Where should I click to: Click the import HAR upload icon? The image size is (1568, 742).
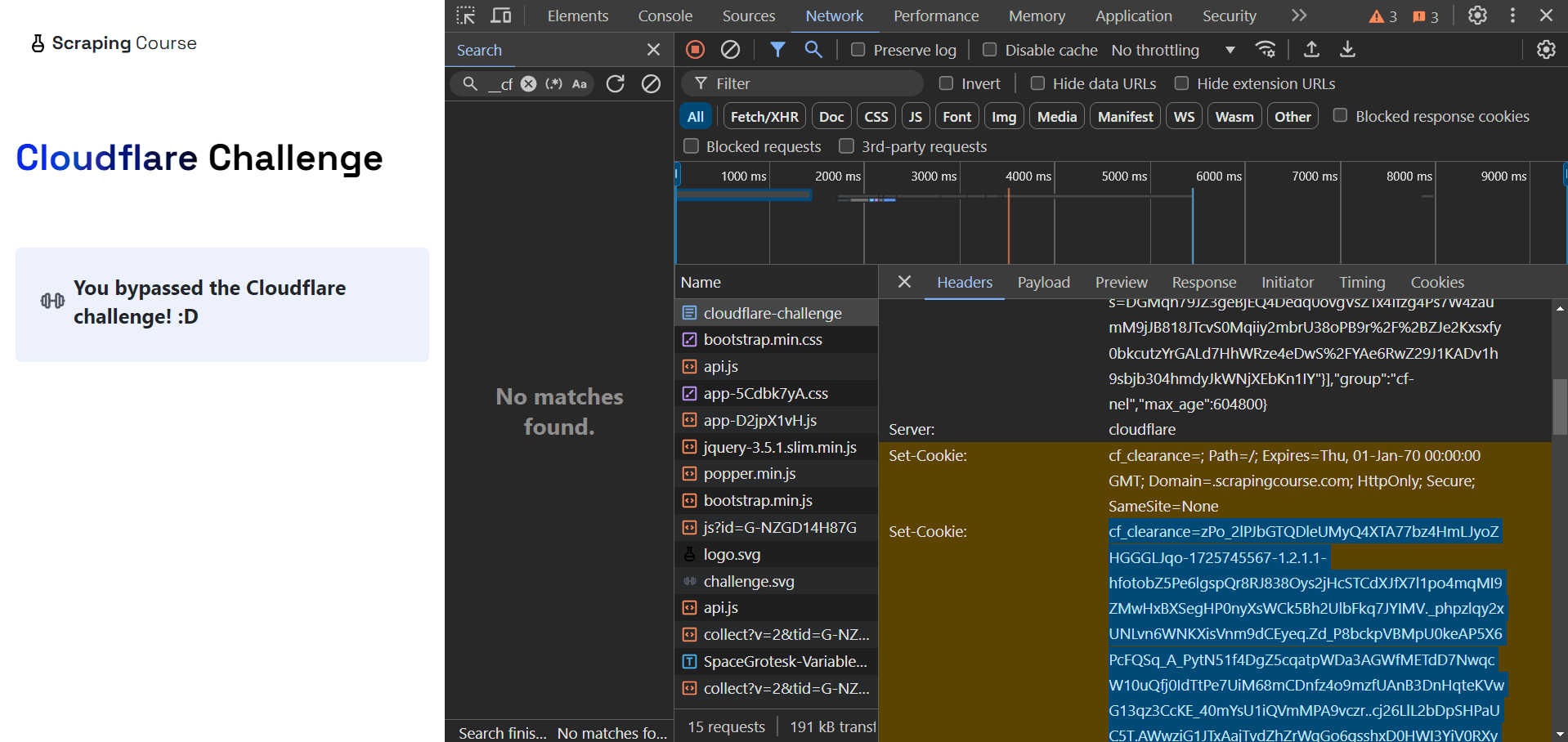[x=1311, y=50]
